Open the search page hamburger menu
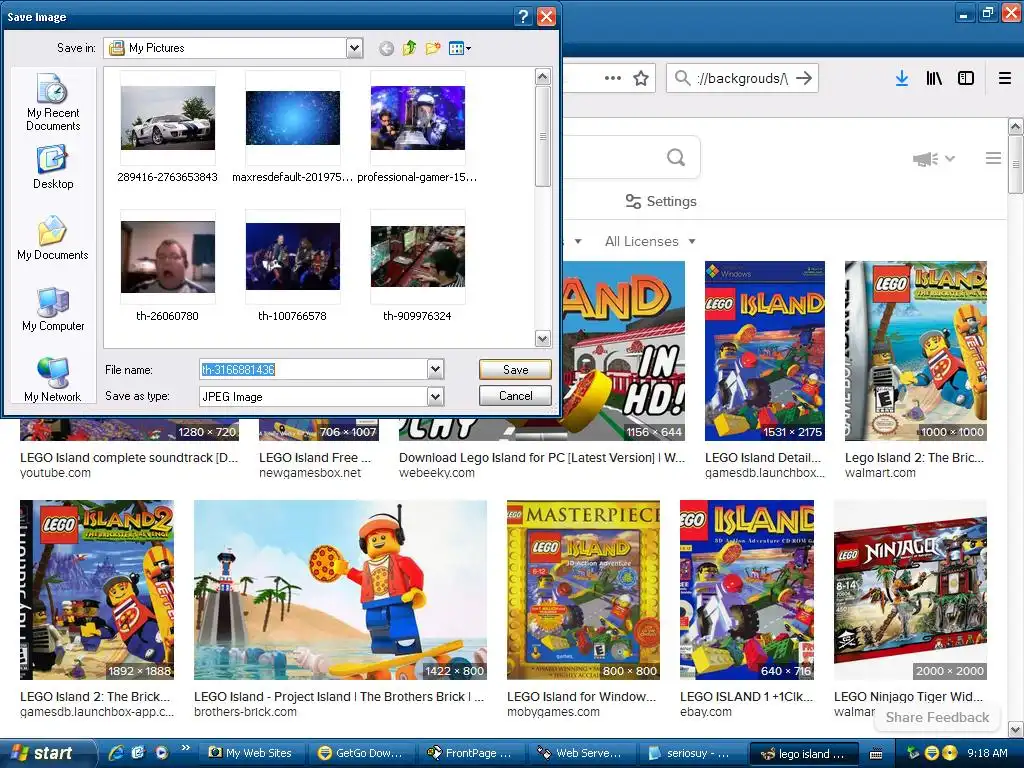 coord(993,158)
